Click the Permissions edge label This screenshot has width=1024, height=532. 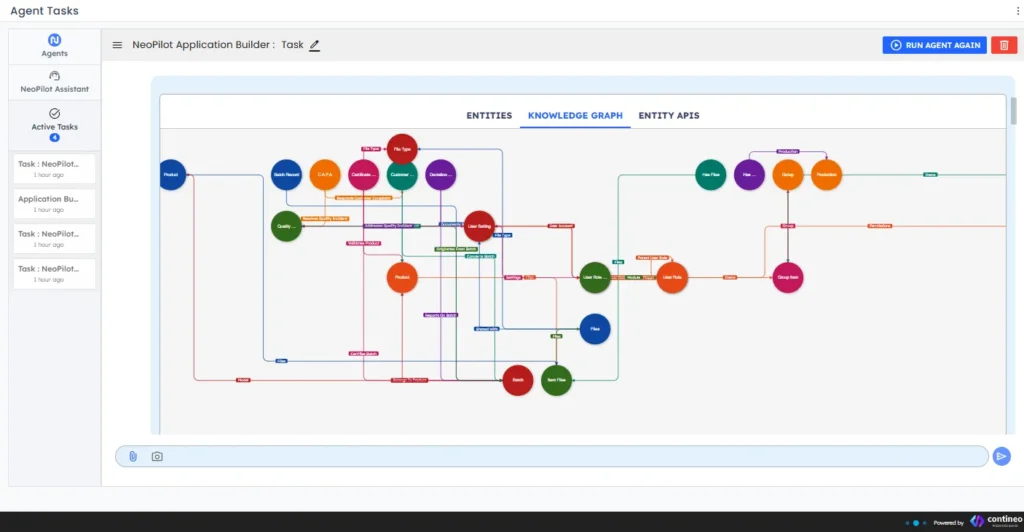[x=880, y=226]
